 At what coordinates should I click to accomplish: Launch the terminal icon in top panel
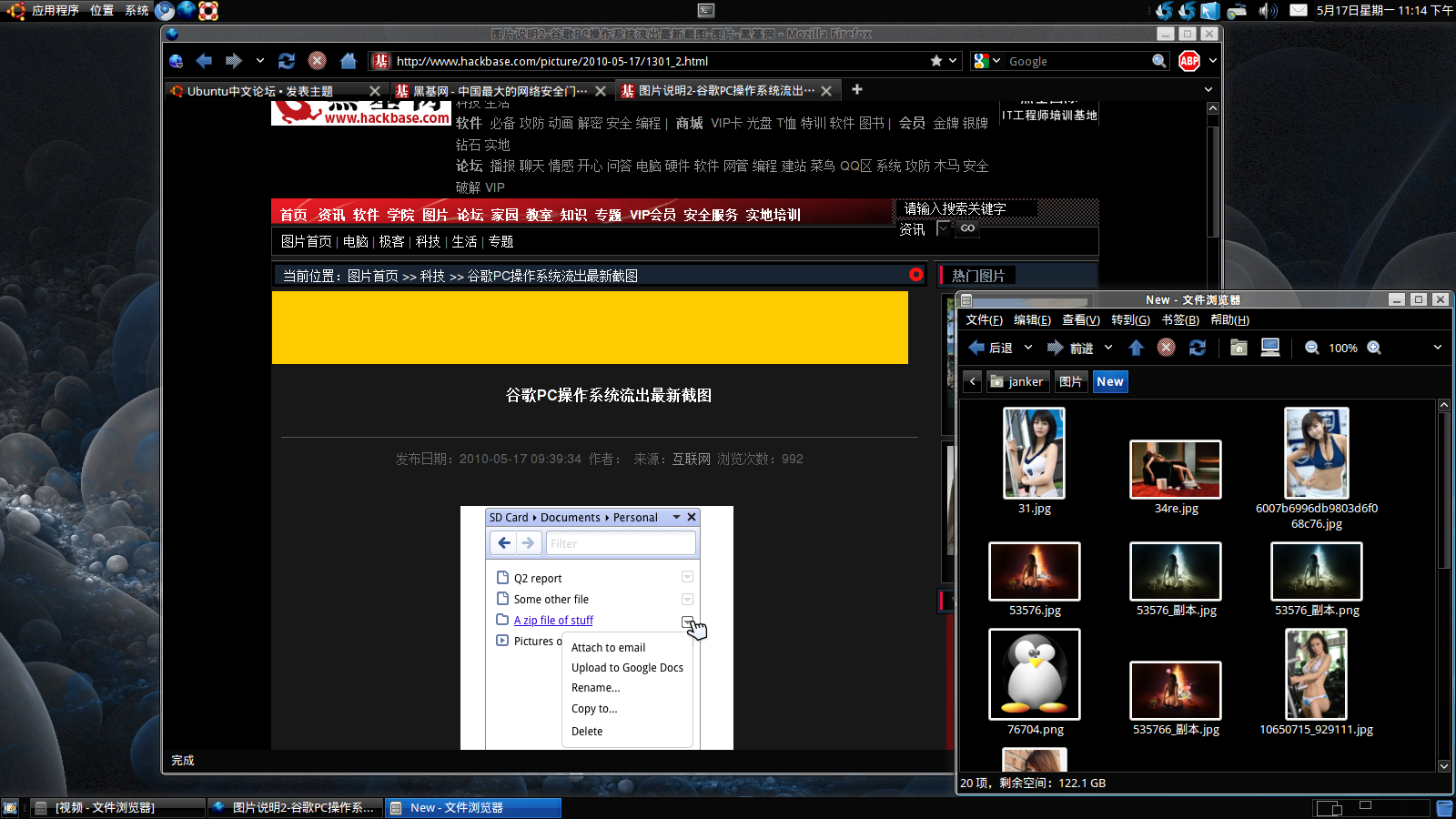(706, 10)
